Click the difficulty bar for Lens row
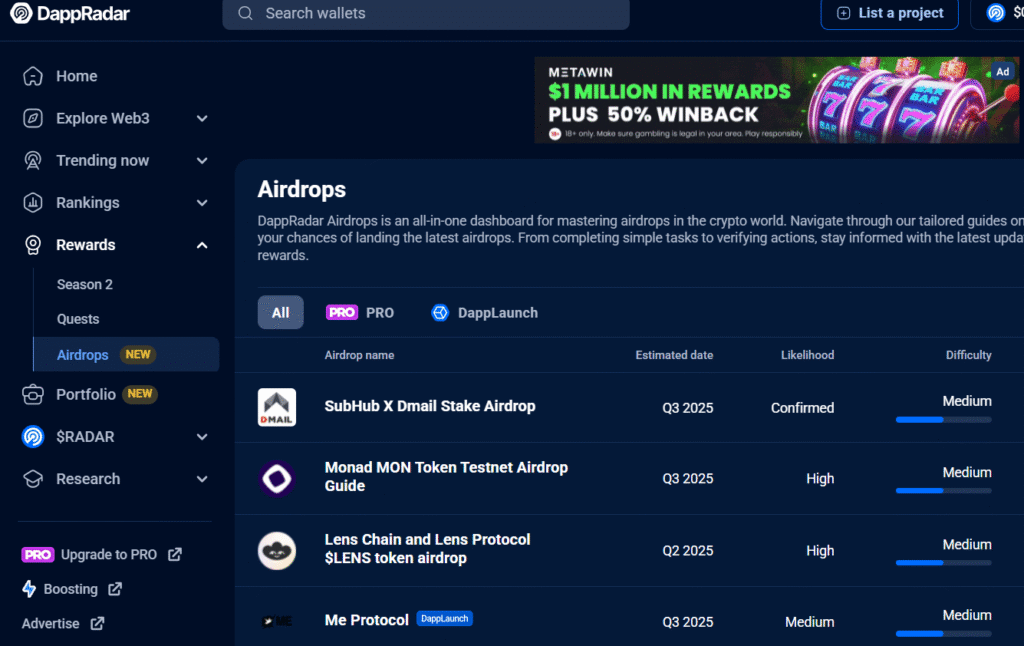The width and height of the screenshot is (1024, 646). click(944, 562)
